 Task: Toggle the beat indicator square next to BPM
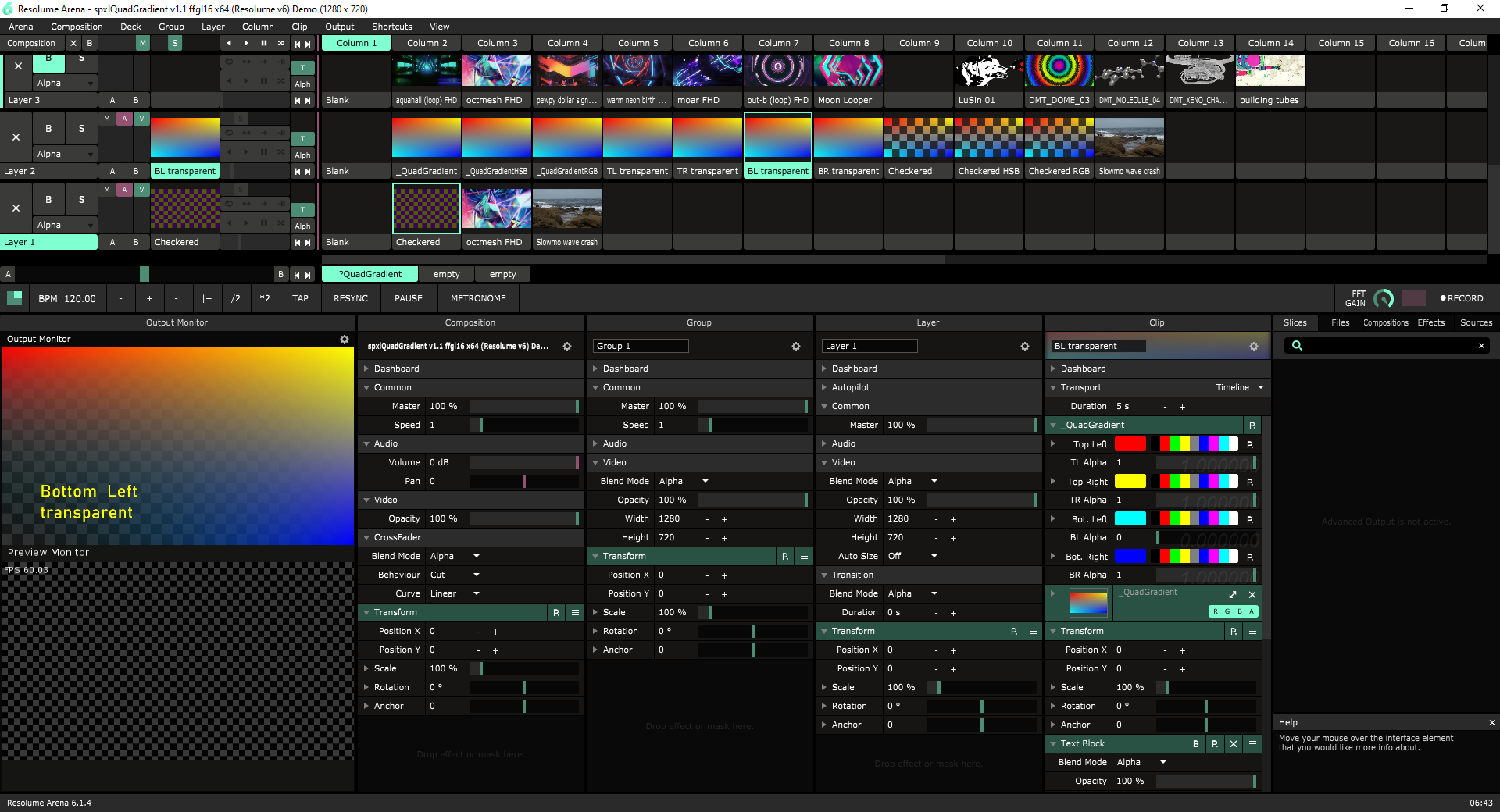coord(14,298)
